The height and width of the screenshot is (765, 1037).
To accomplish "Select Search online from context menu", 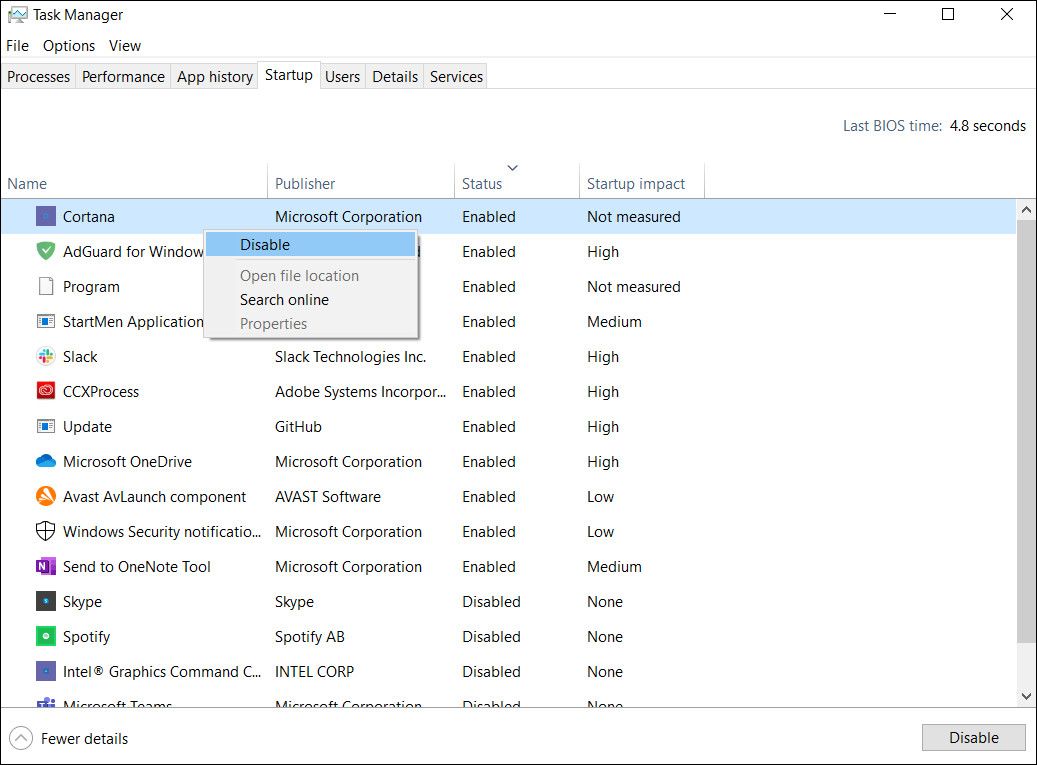I will 284,300.
